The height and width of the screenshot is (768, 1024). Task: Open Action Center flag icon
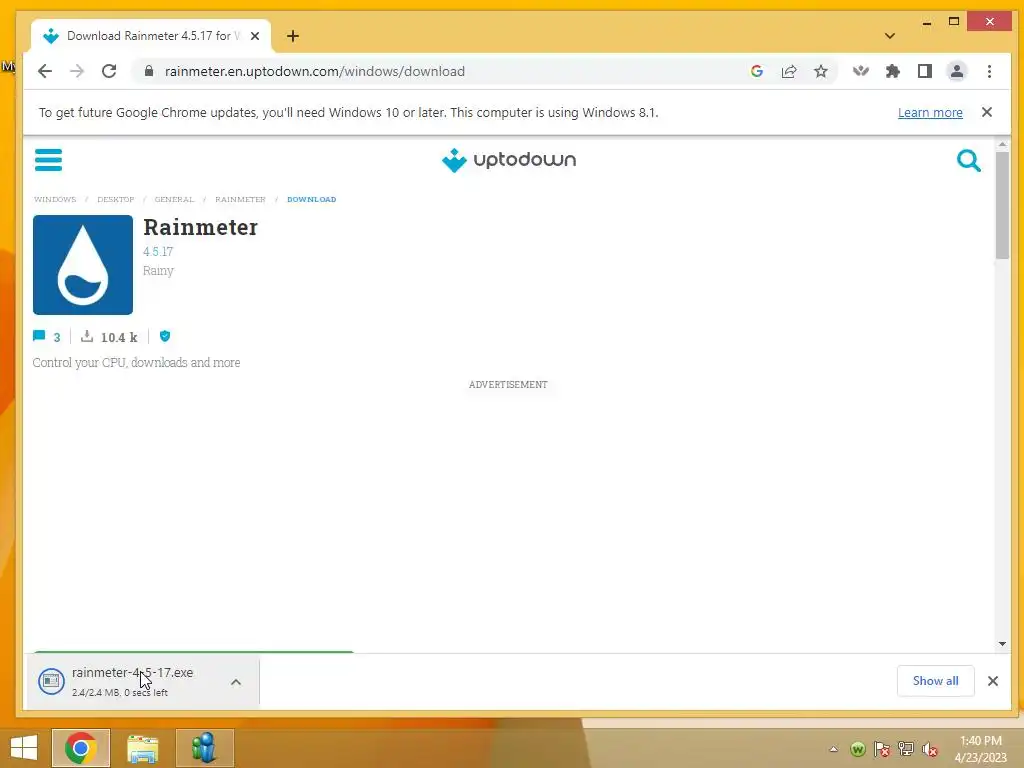[x=882, y=749]
